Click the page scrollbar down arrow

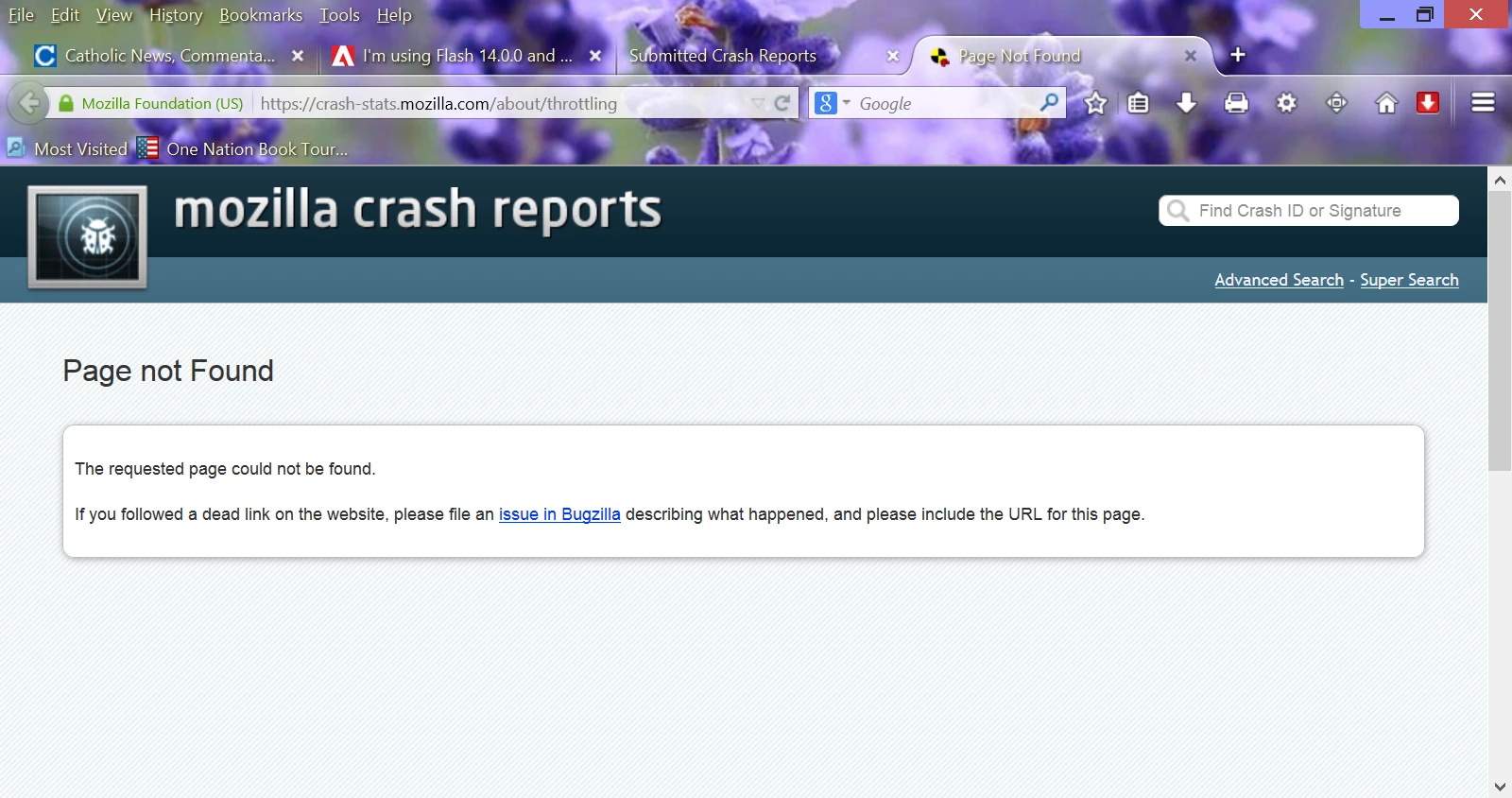point(1500,787)
